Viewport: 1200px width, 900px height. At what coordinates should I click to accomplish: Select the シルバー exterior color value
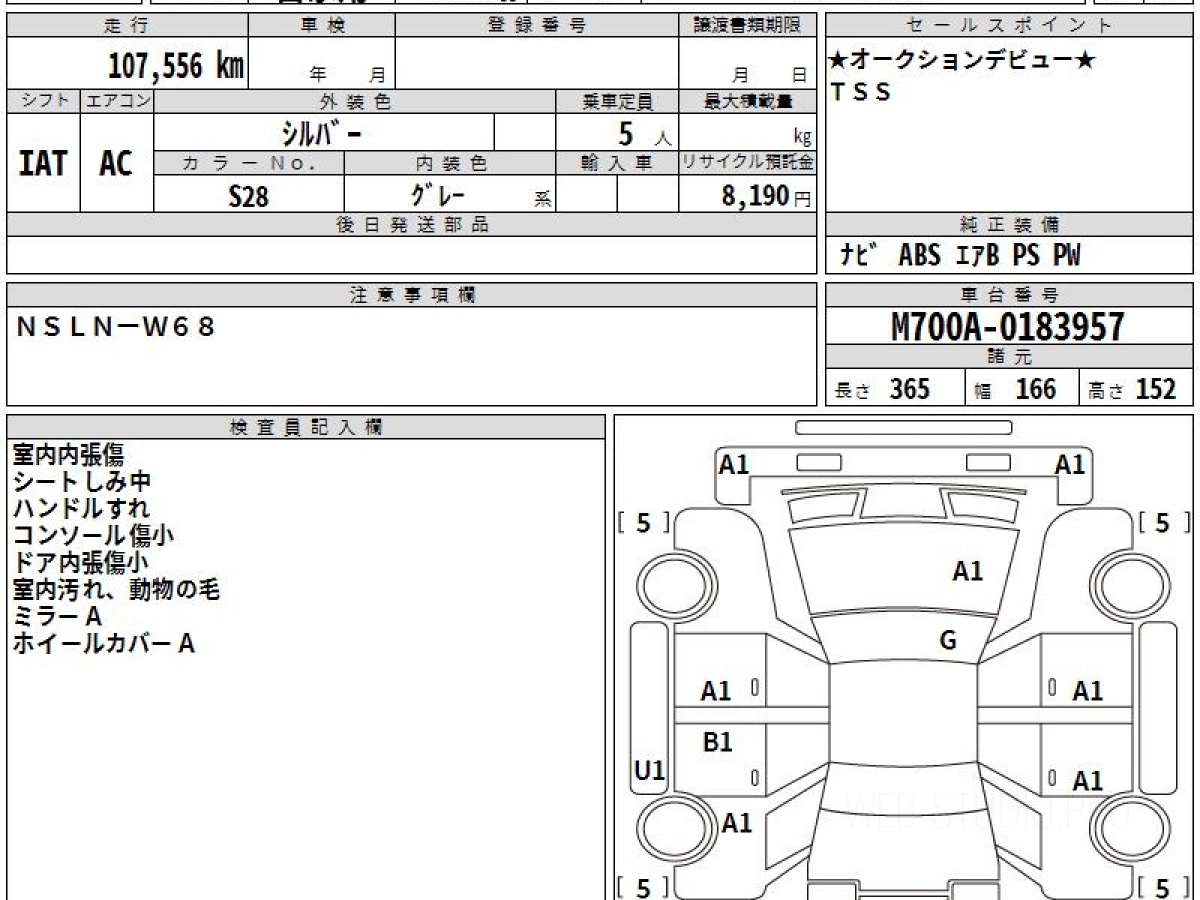(x=321, y=133)
